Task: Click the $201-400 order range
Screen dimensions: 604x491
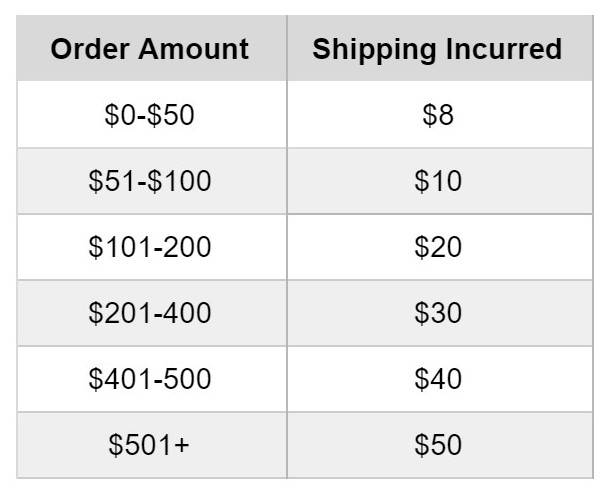Action: [x=149, y=313]
